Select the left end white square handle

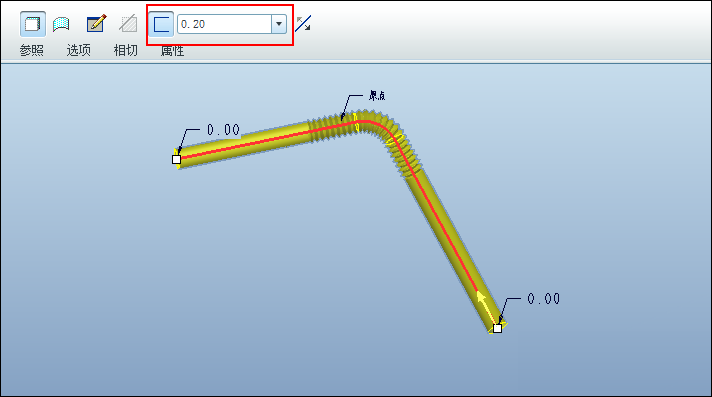[177, 159]
